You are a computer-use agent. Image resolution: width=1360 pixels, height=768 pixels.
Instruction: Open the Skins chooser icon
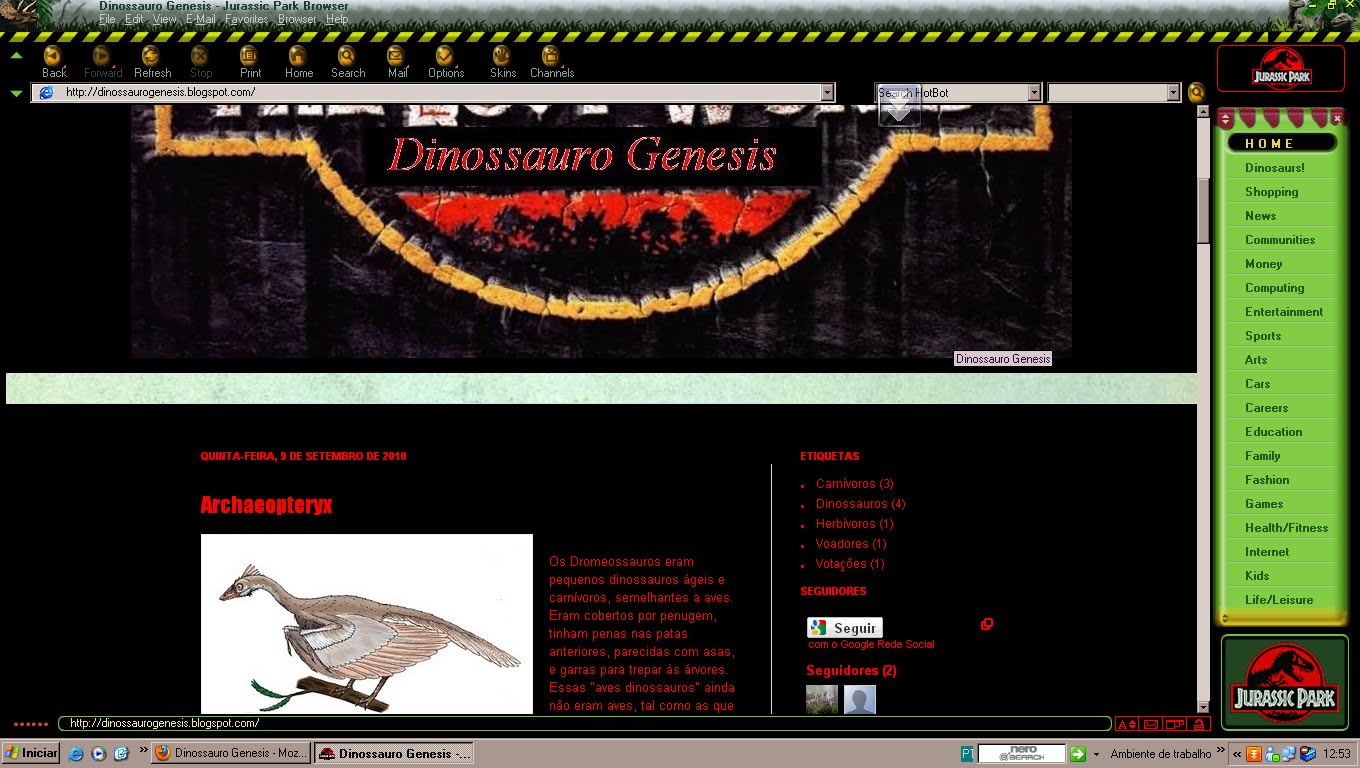pyautogui.click(x=502, y=61)
